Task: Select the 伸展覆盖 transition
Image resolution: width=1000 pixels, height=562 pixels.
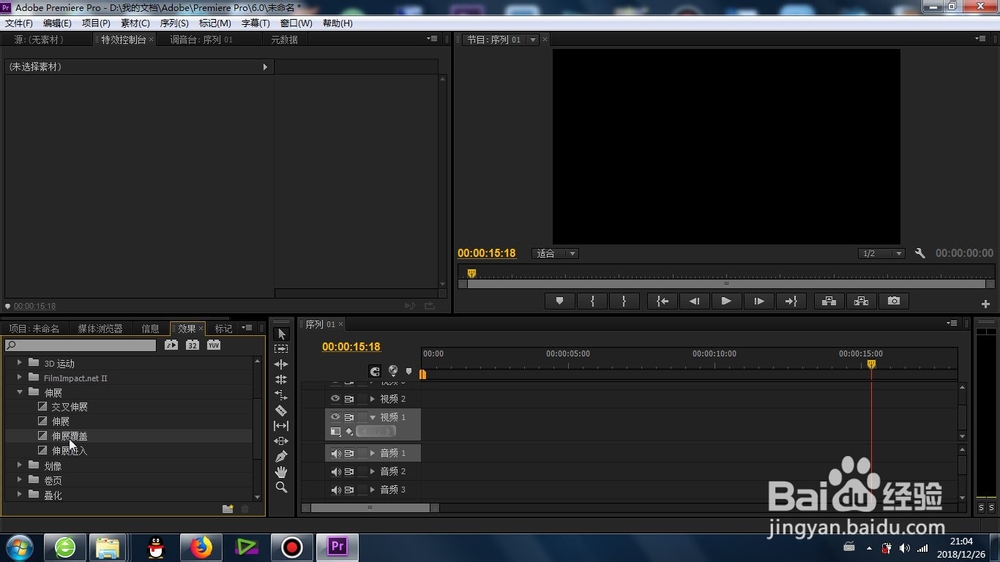Action: 70,436
